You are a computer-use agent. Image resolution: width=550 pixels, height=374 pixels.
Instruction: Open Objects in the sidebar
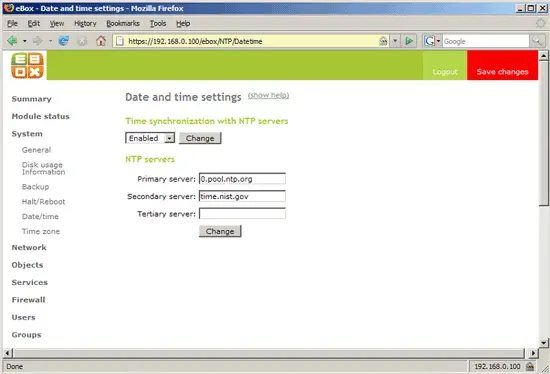pos(27,265)
